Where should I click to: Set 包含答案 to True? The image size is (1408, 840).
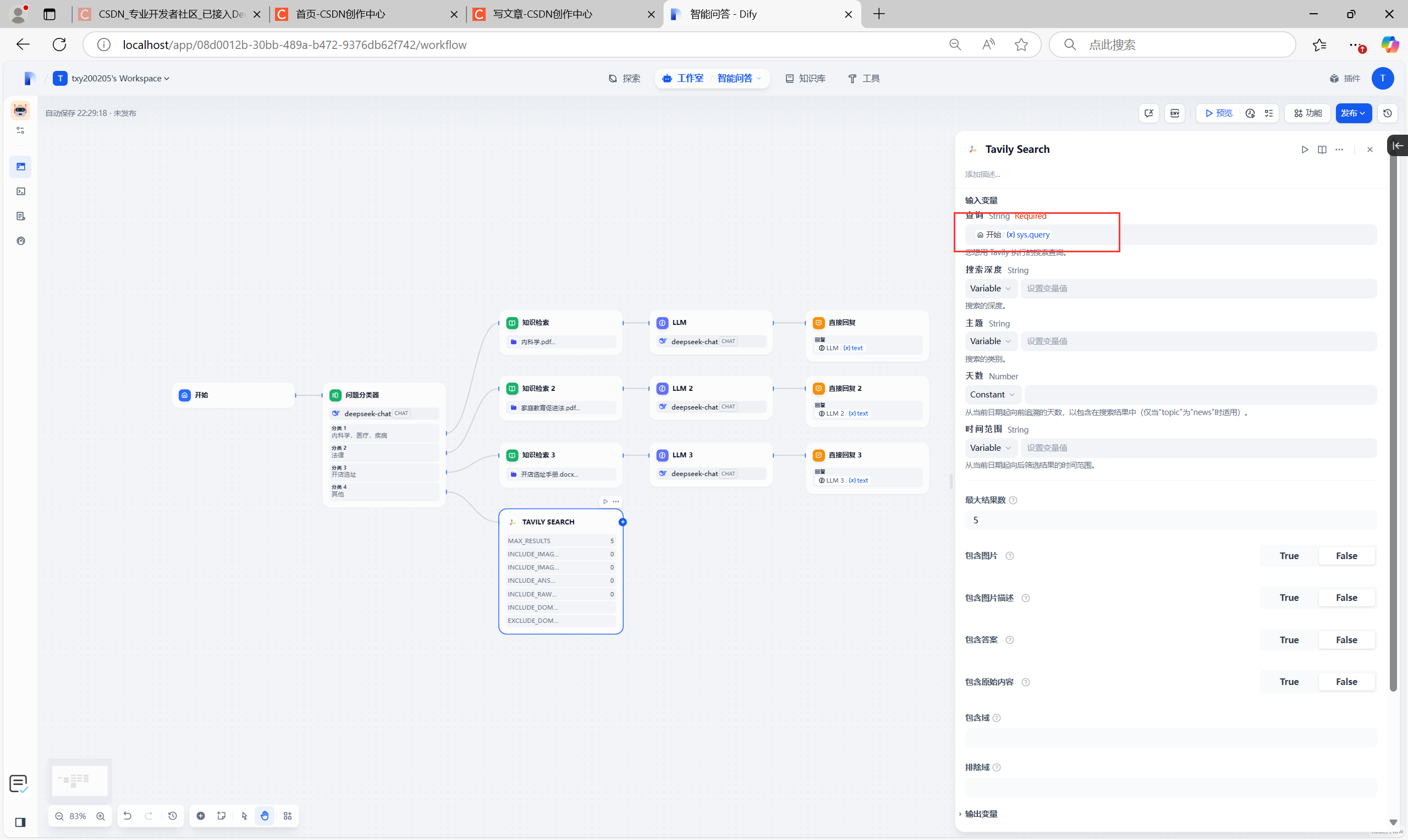point(1289,640)
